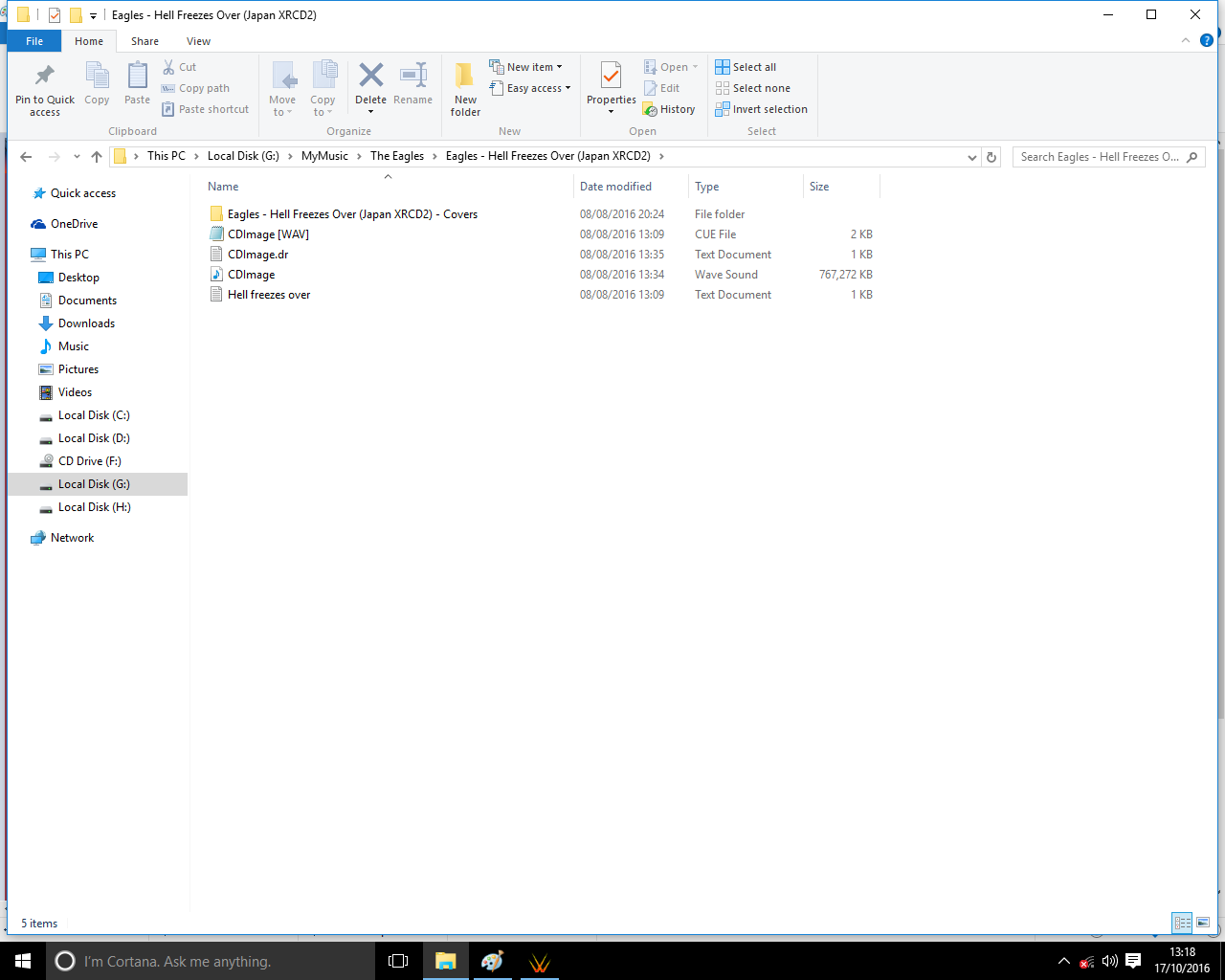
Task: Click the Search Eagles folder box
Action: [1108, 157]
